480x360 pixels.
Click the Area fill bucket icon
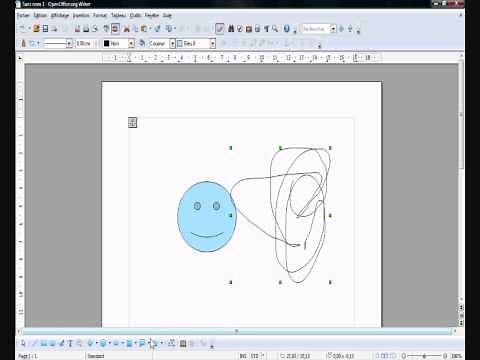(142, 43)
